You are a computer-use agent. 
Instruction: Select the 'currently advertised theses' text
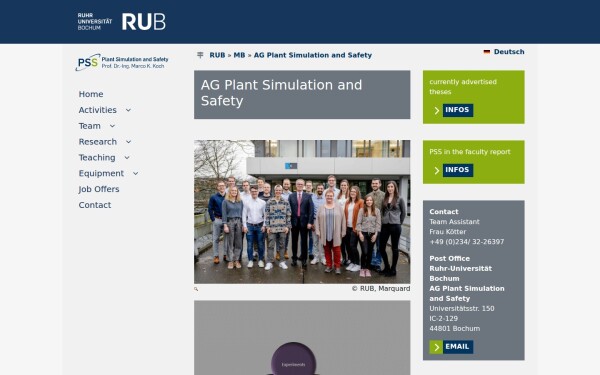[x=463, y=87]
